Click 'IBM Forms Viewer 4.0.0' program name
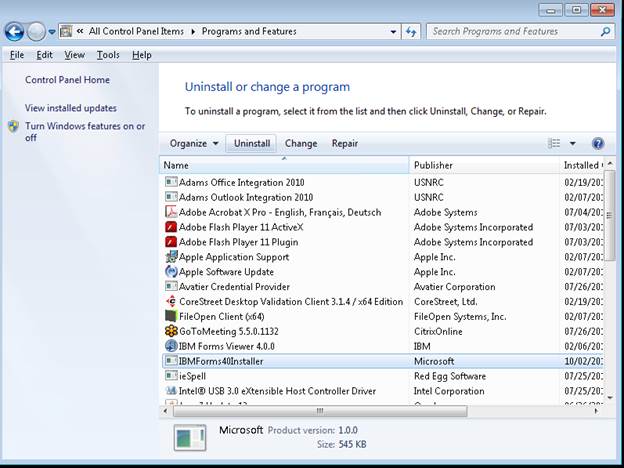This screenshot has width=624, height=468. click(226, 346)
